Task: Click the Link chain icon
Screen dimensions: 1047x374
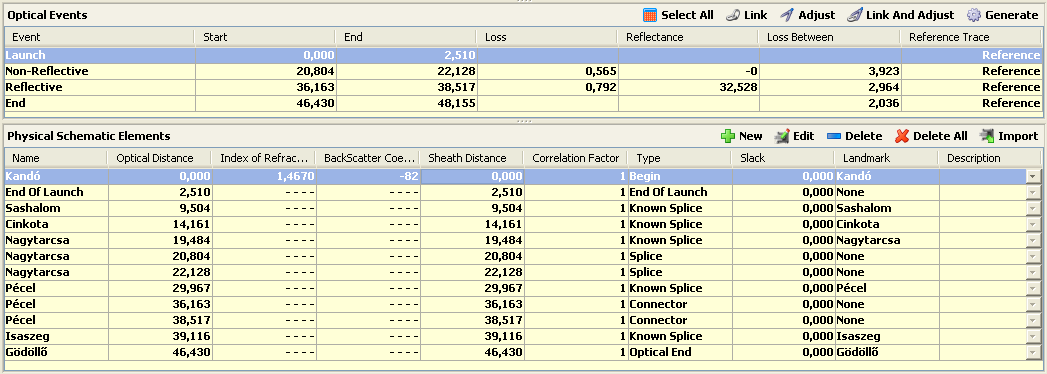Action: (732, 15)
